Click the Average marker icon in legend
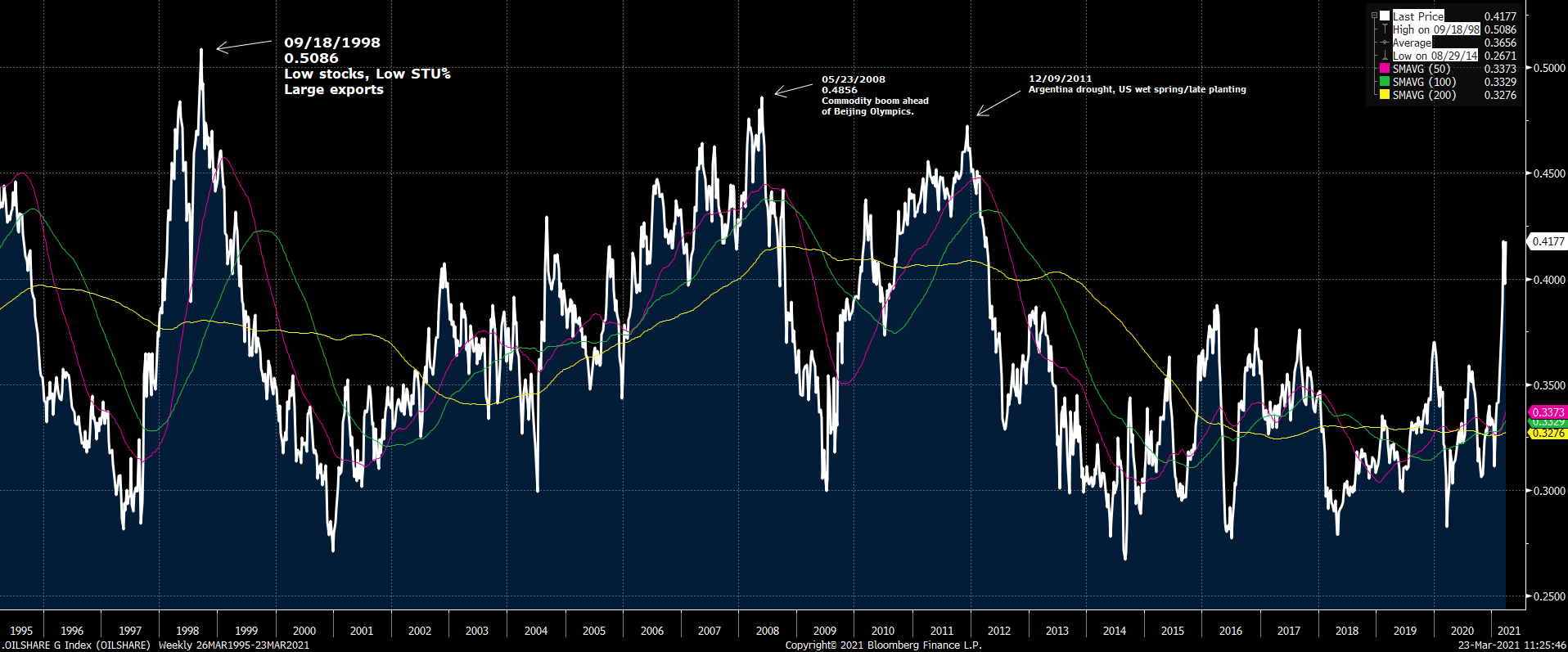This screenshot has height=652, width=1568. [x=1385, y=43]
